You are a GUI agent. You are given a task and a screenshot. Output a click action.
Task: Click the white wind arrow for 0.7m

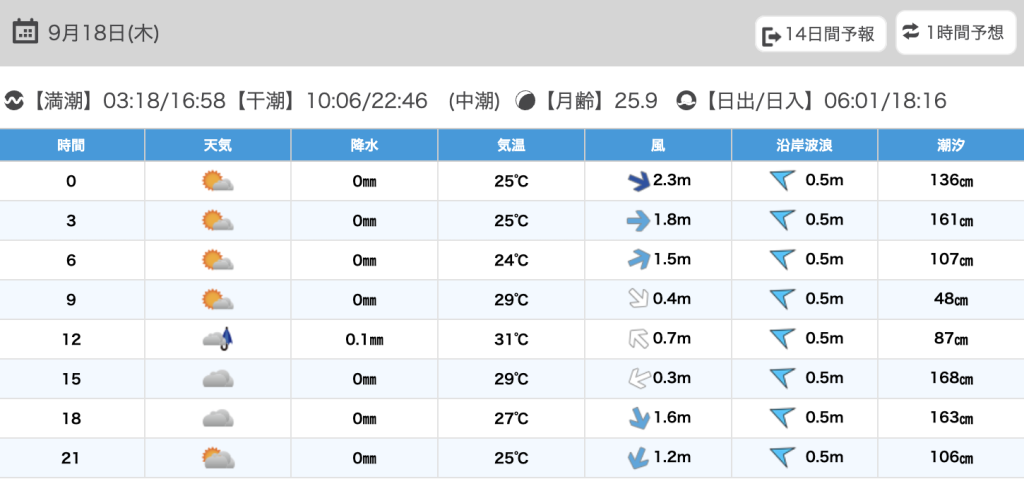pos(637,339)
